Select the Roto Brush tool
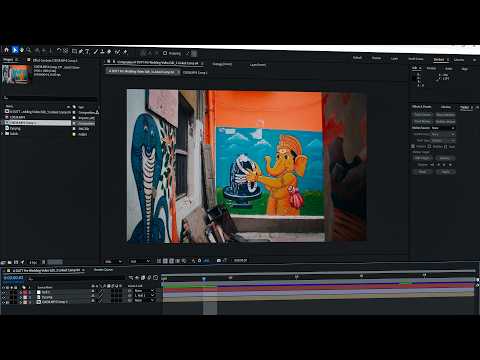Viewport: 480px width, 360px height. pyautogui.click(x=117, y=52)
